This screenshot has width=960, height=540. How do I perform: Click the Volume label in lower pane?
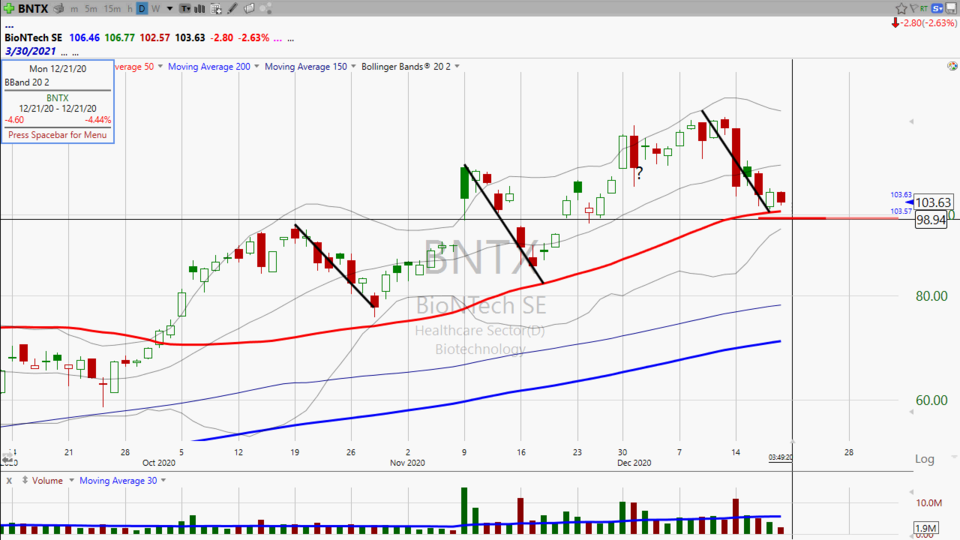click(47, 481)
